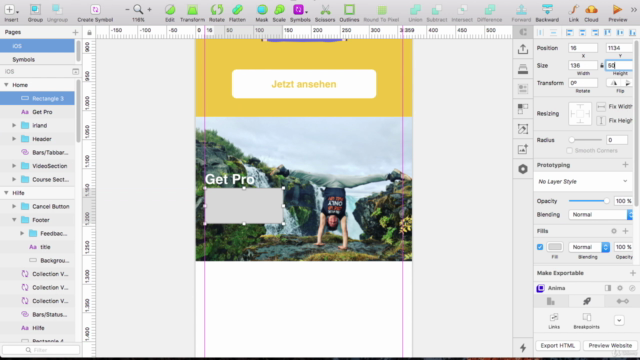Open the Cloud toolbar icon

591,9
